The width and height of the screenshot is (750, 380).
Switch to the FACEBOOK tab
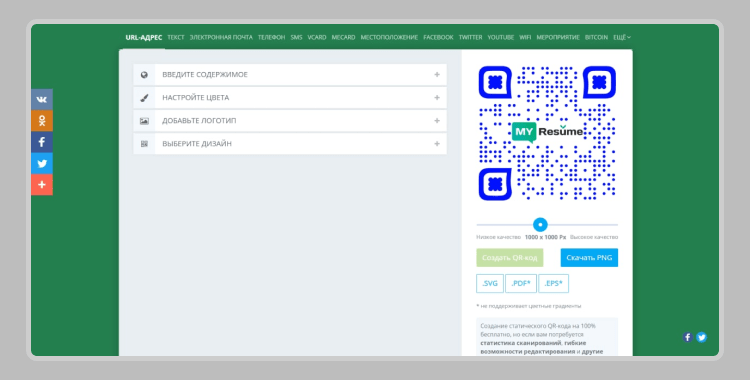pyautogui.click(x=438, y=37)
